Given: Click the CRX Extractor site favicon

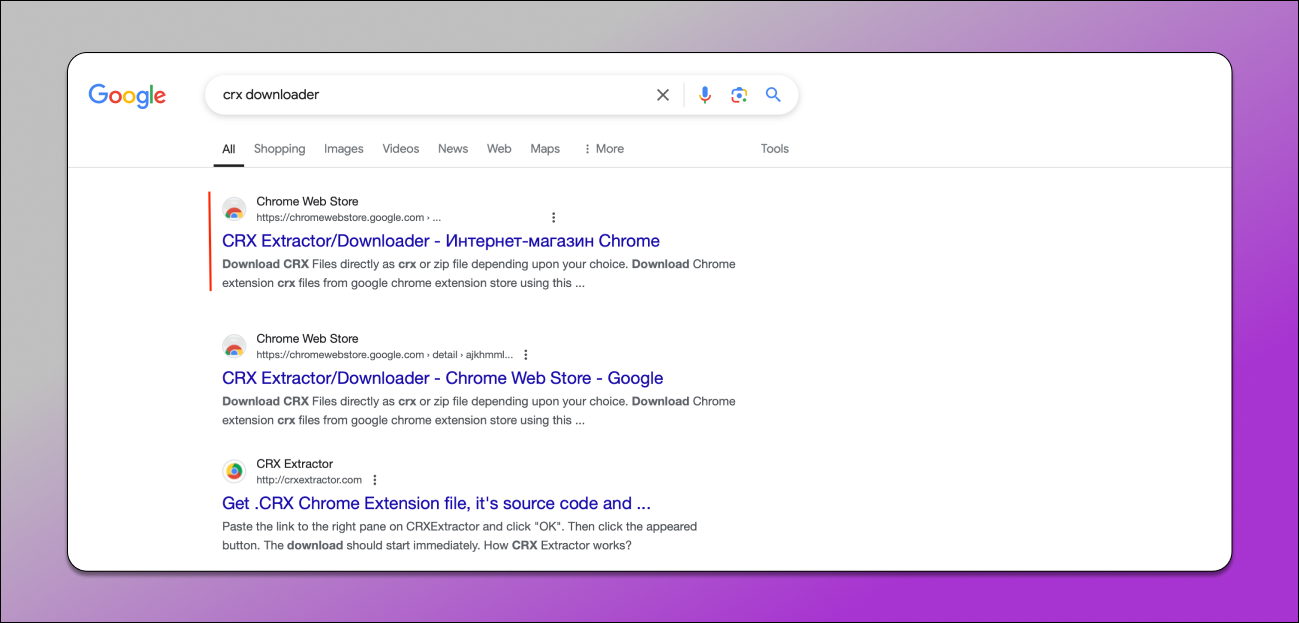Looking at the screenshot, I should click(x=234, y=471).
